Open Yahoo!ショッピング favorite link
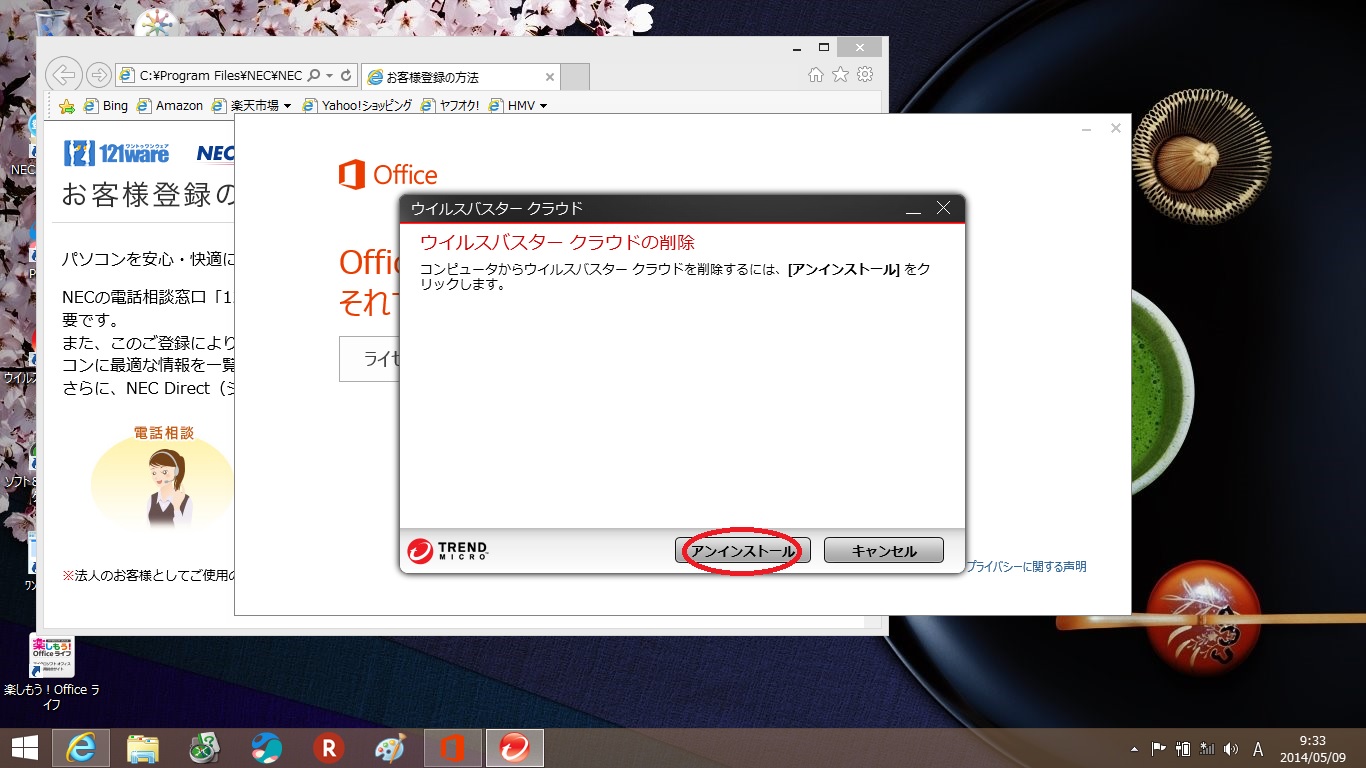This screenshot has height=768, width=1366. pyautogui.click(x=357, y=105)
